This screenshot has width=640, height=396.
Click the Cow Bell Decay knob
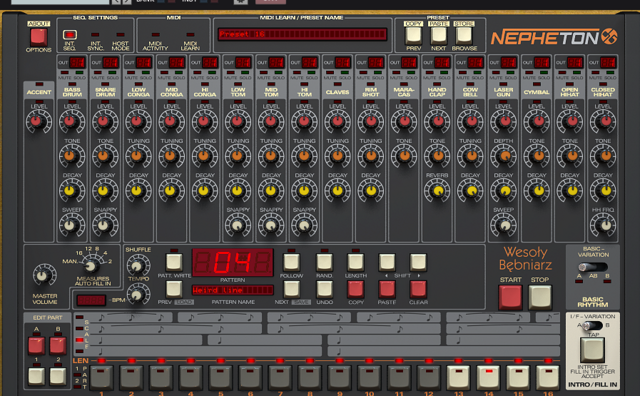click(x=471, y=190)
